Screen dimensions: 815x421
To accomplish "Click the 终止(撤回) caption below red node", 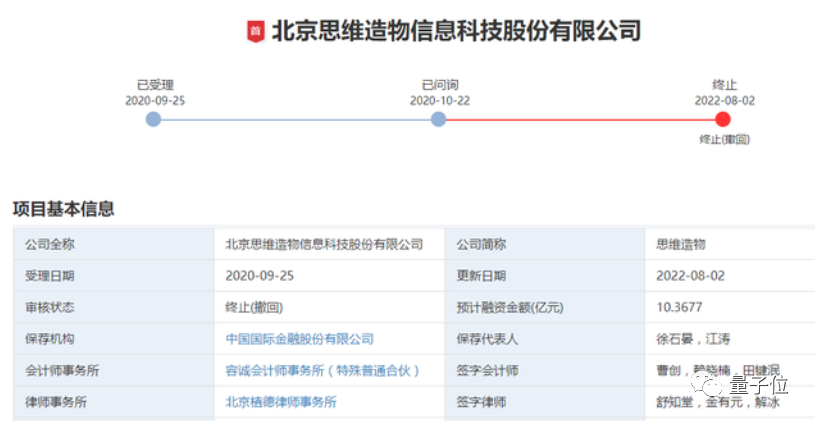I will pos(725,139).
